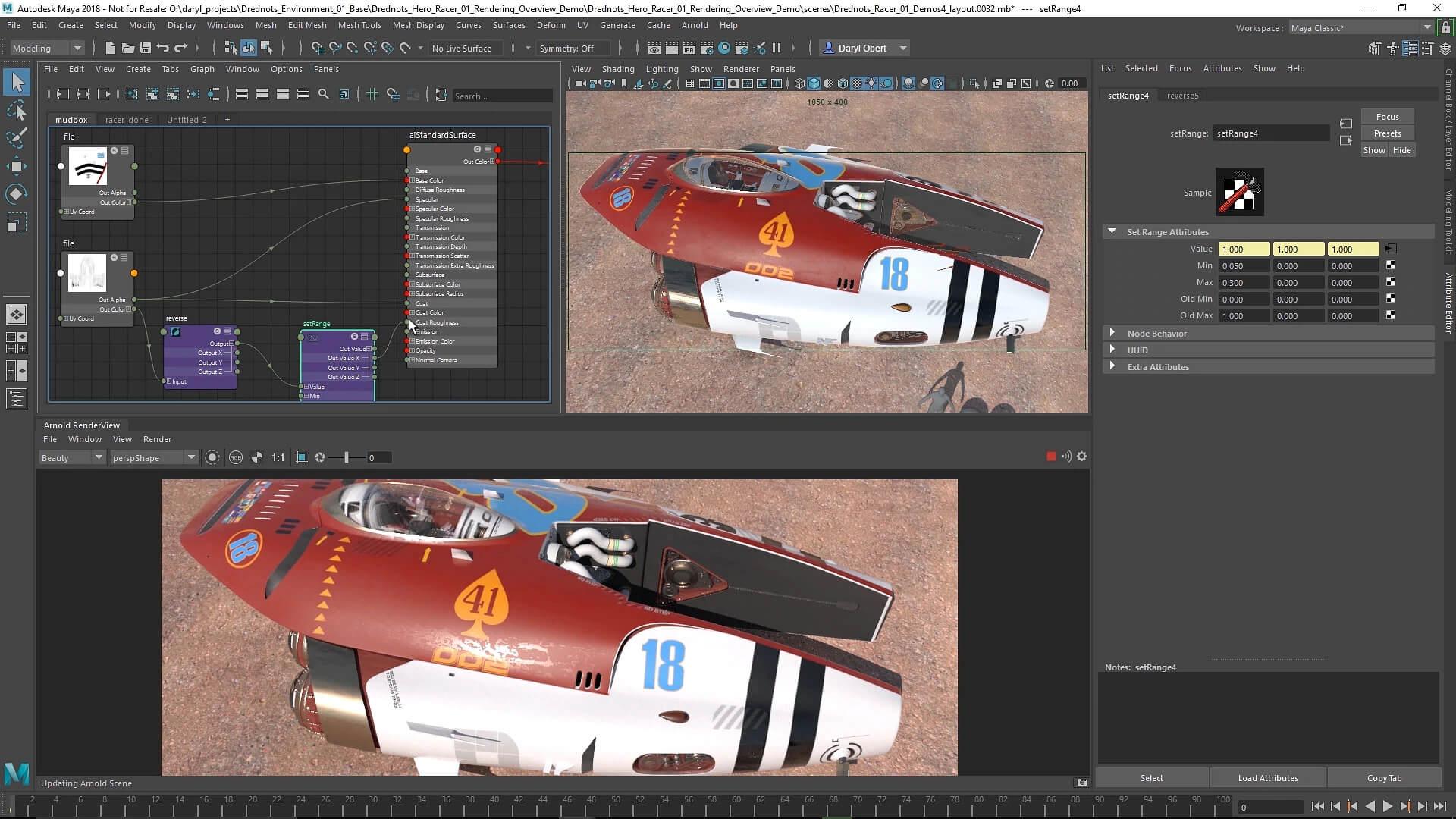The height and width of the screenshot is (819, 1456).
Task: Activate the Lasso select tool
Action: click(17, 111)
